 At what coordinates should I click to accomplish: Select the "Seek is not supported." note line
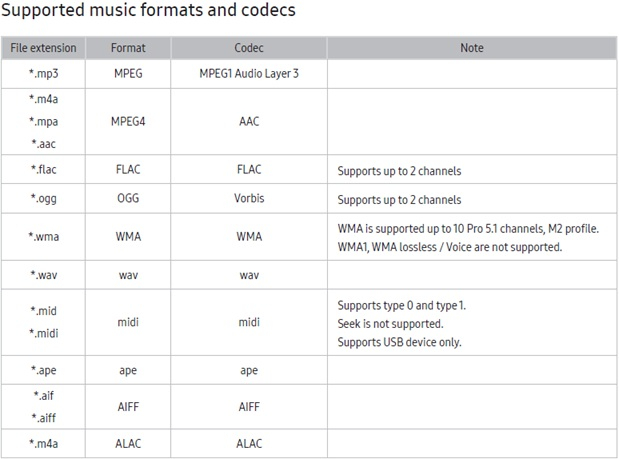click(x=391, y=323)
